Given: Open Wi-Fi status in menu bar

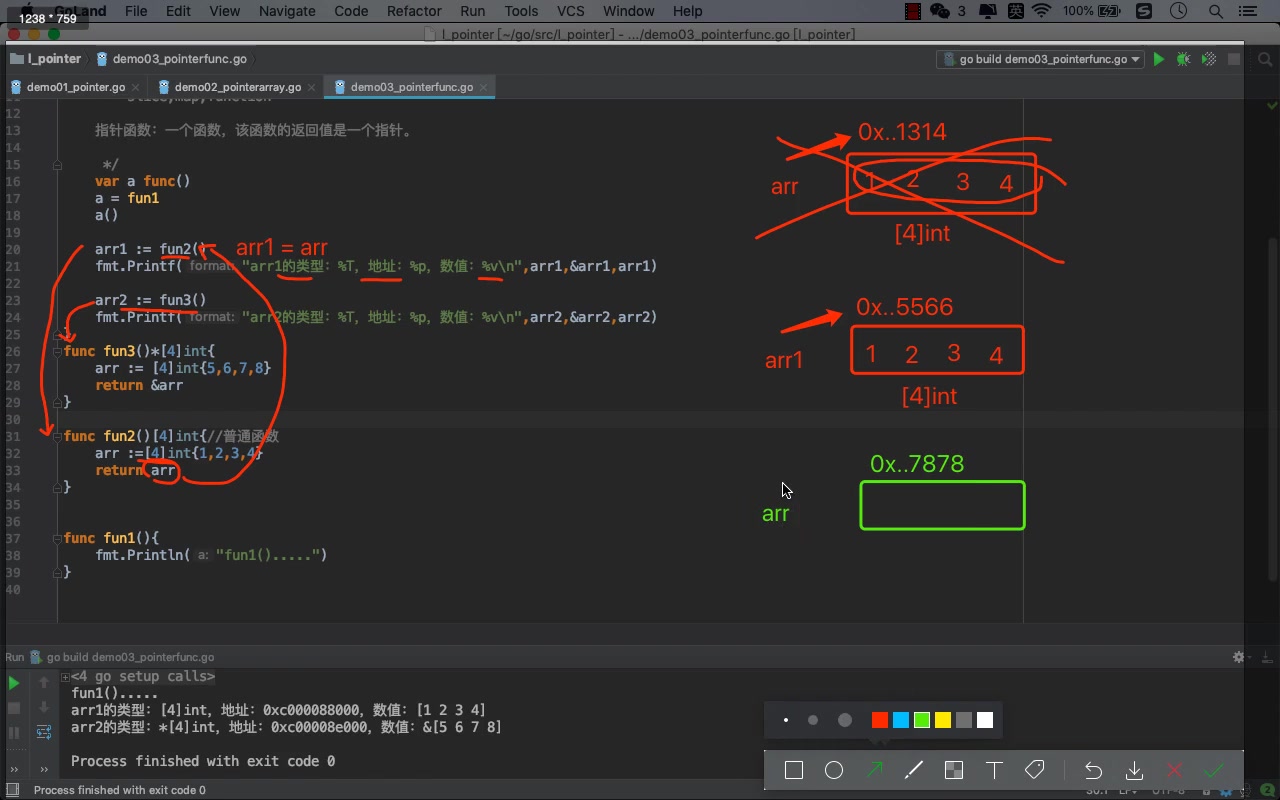Looking at the screenshot, I should pos(1042,11).
